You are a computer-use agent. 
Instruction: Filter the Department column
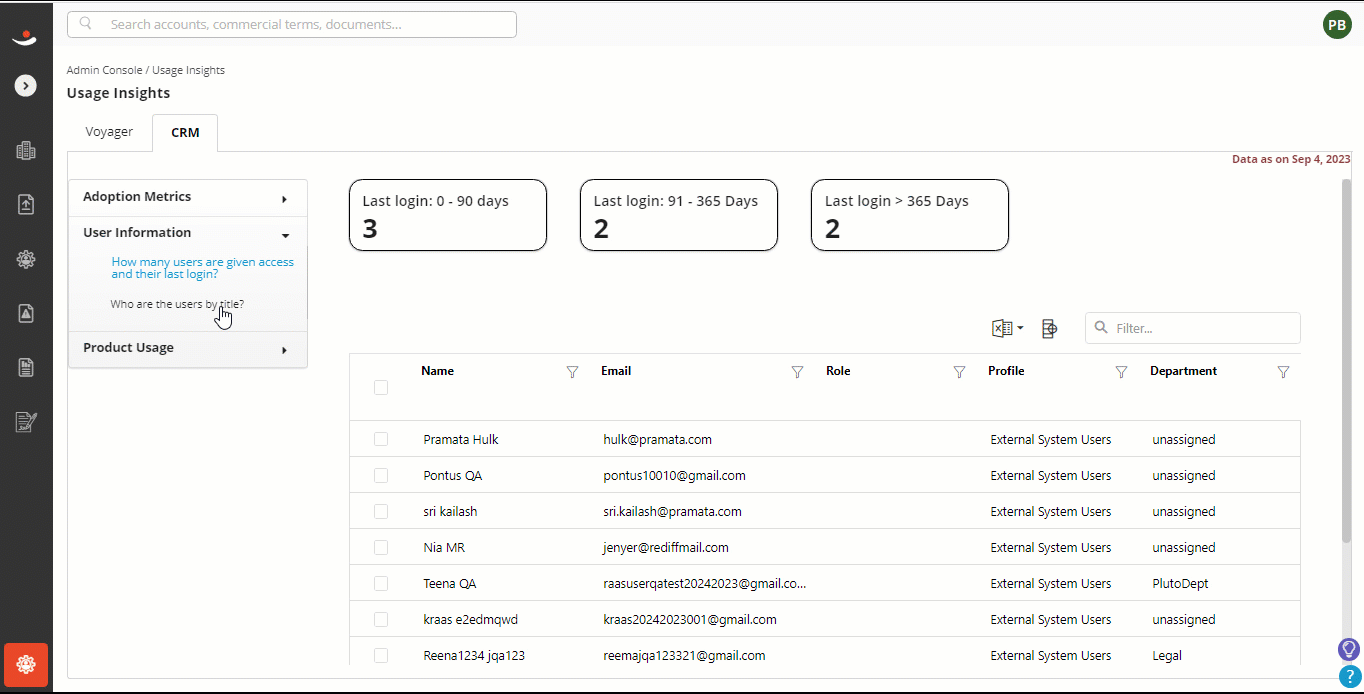1283,372
